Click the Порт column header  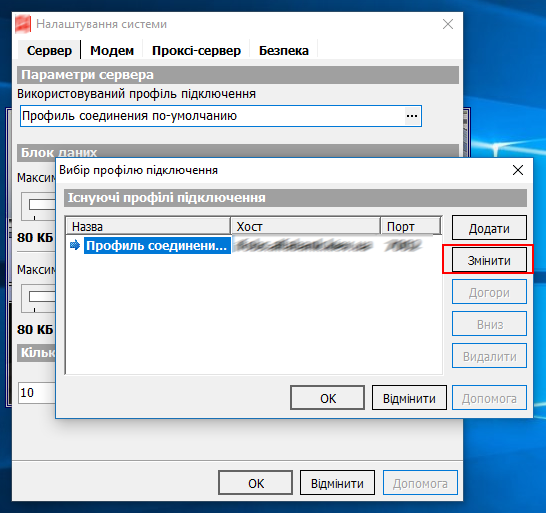pos(410,226)
